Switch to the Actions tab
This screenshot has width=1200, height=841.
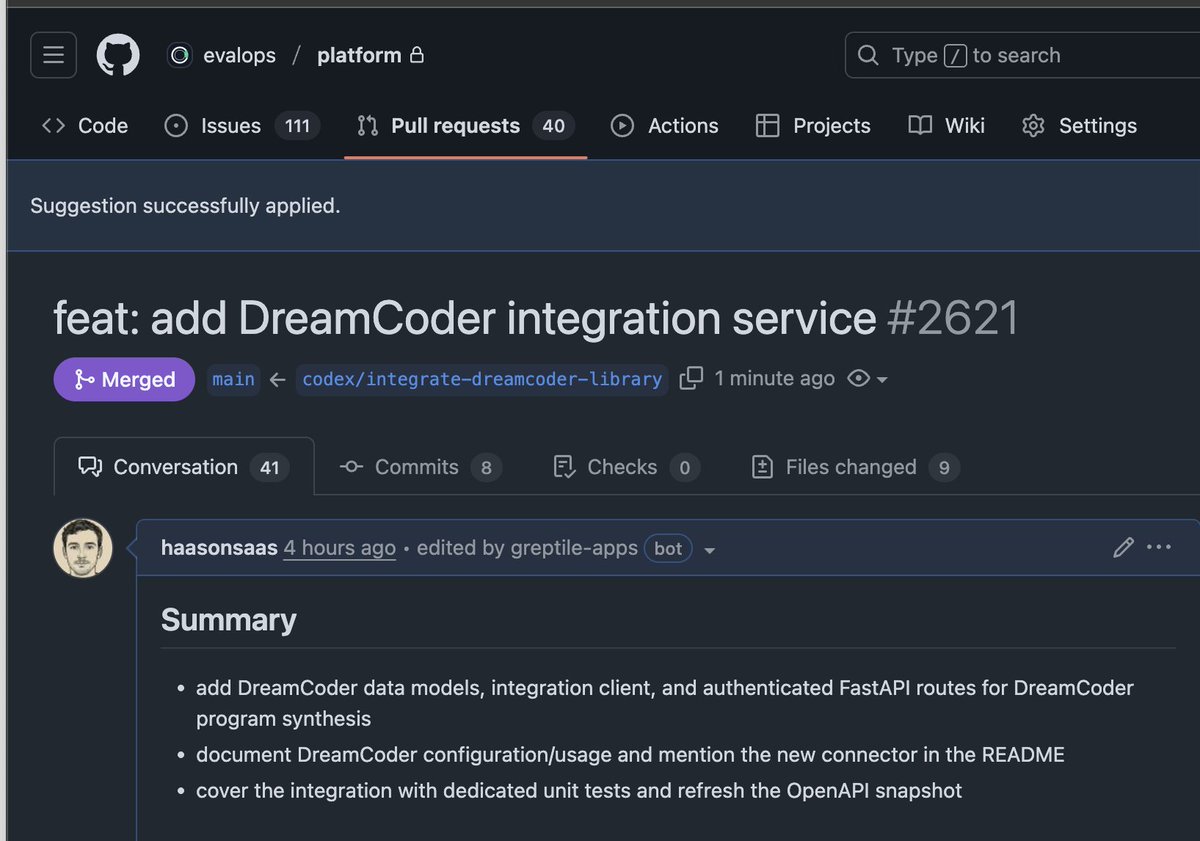pos(665,126)
